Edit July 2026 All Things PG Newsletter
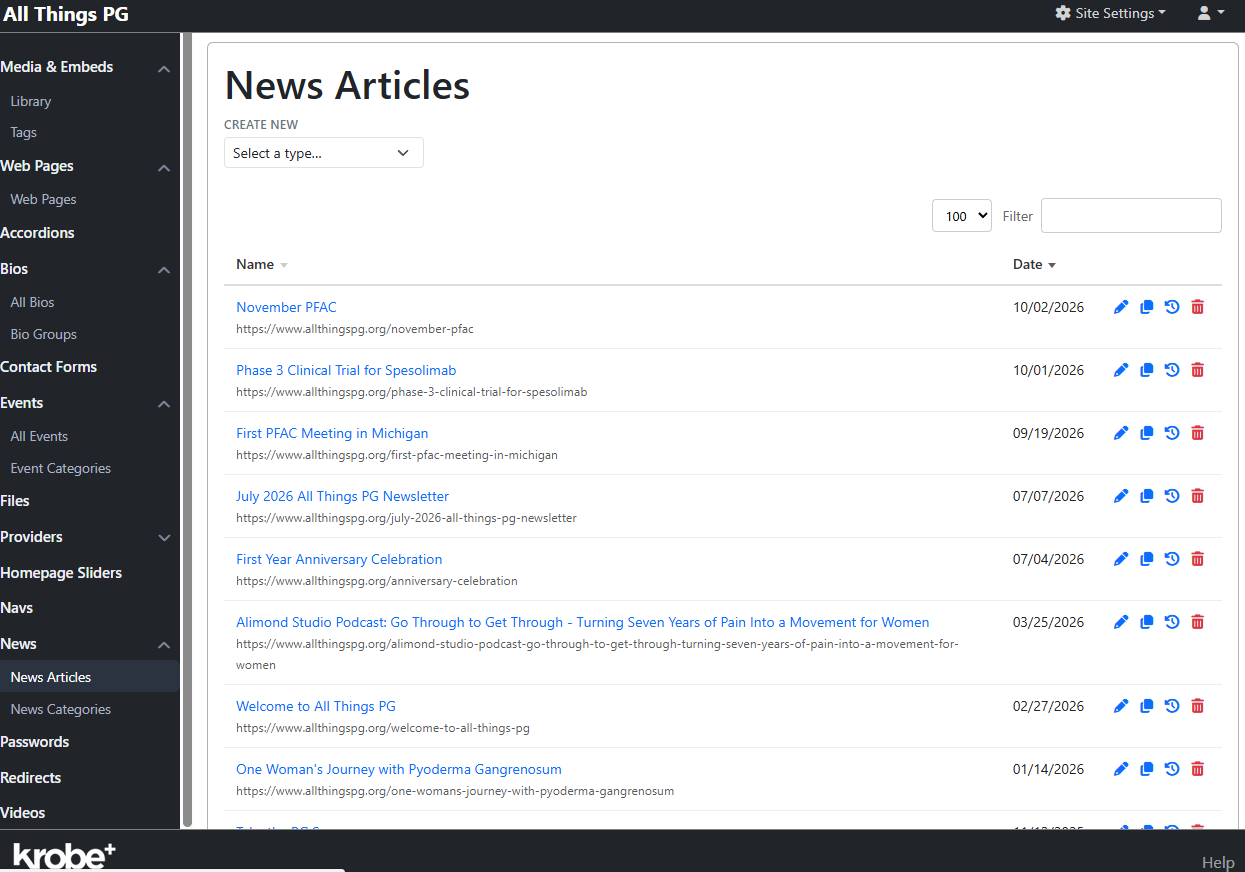This screenshot has height=872, width=1245. [x=1121, y=496]
